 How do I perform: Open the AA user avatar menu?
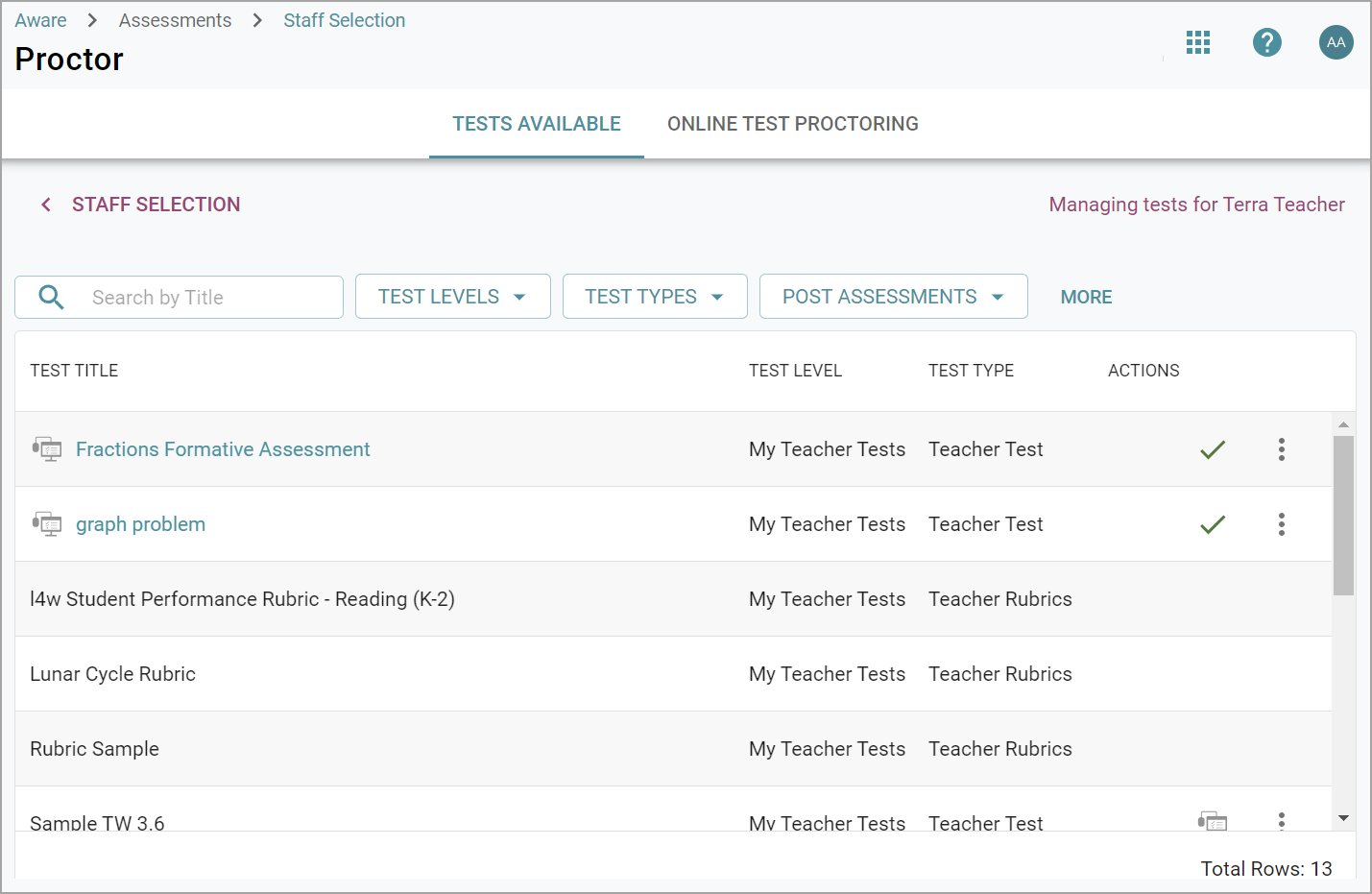(1336, 42)
